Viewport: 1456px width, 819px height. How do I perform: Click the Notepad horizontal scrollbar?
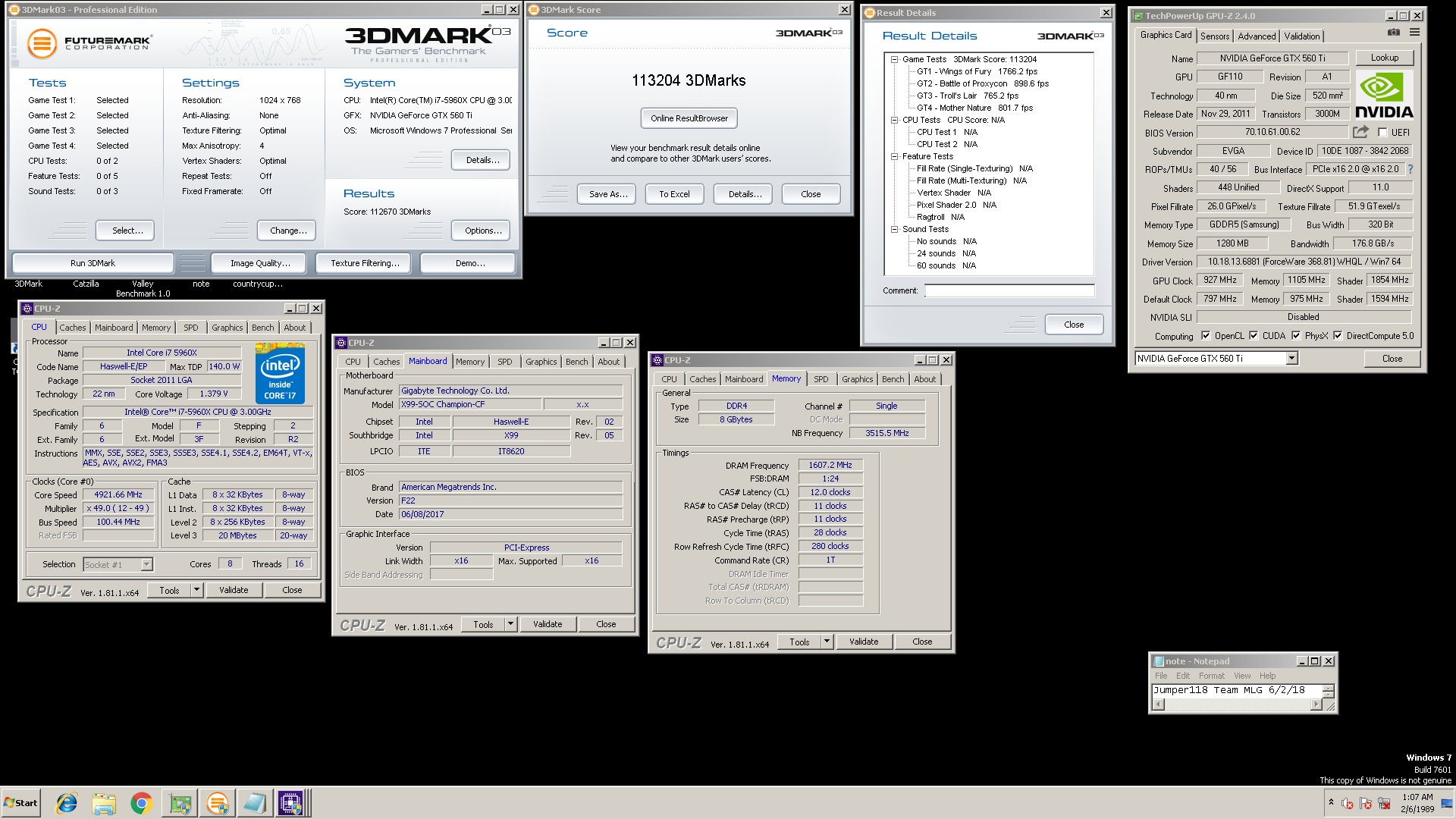coord(1237,704)
